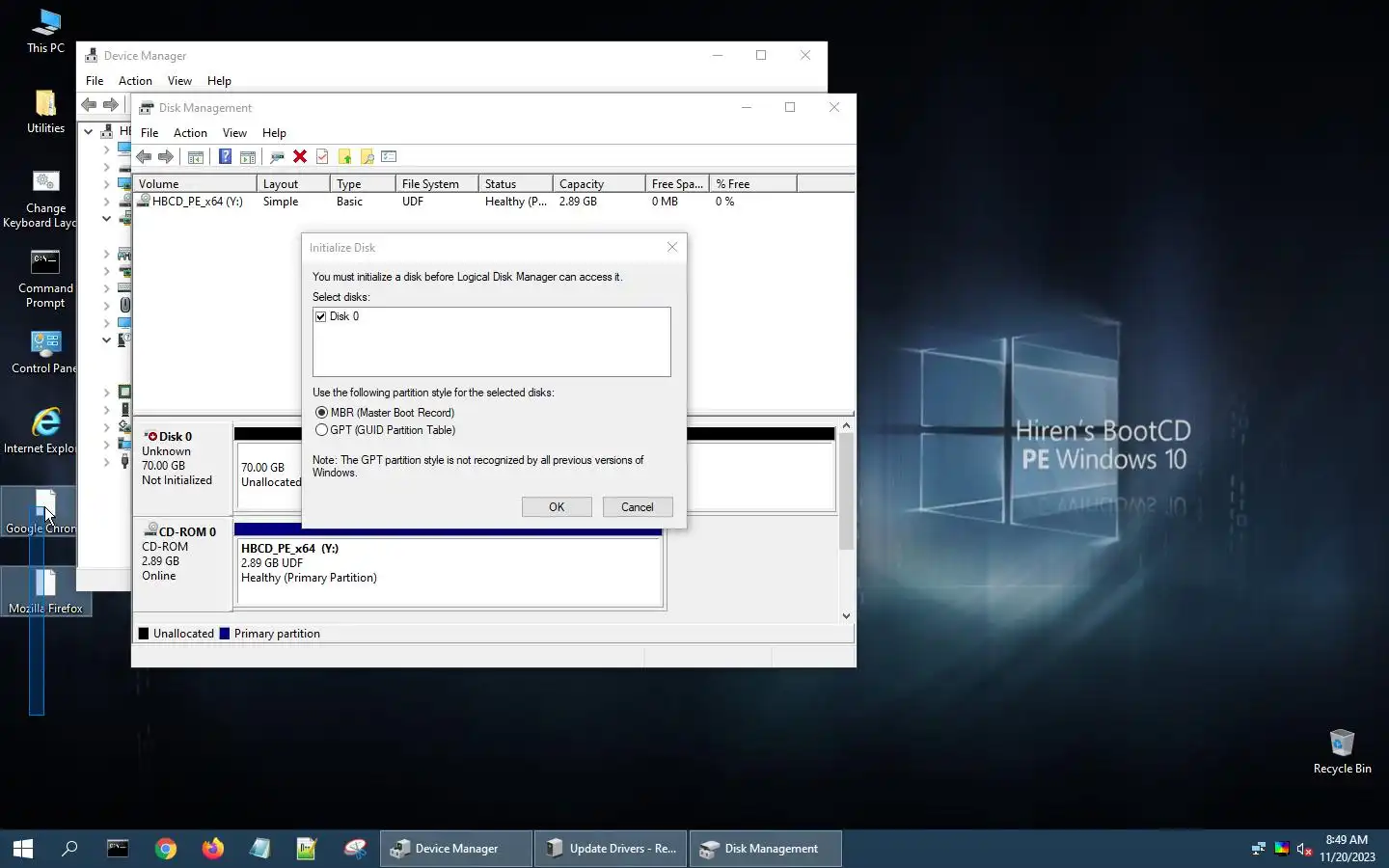Screen dimensions: 1389x868
Task: Collapse the root computer node in Device Manager
Action: pyautogui.click(x=89, y=131)
